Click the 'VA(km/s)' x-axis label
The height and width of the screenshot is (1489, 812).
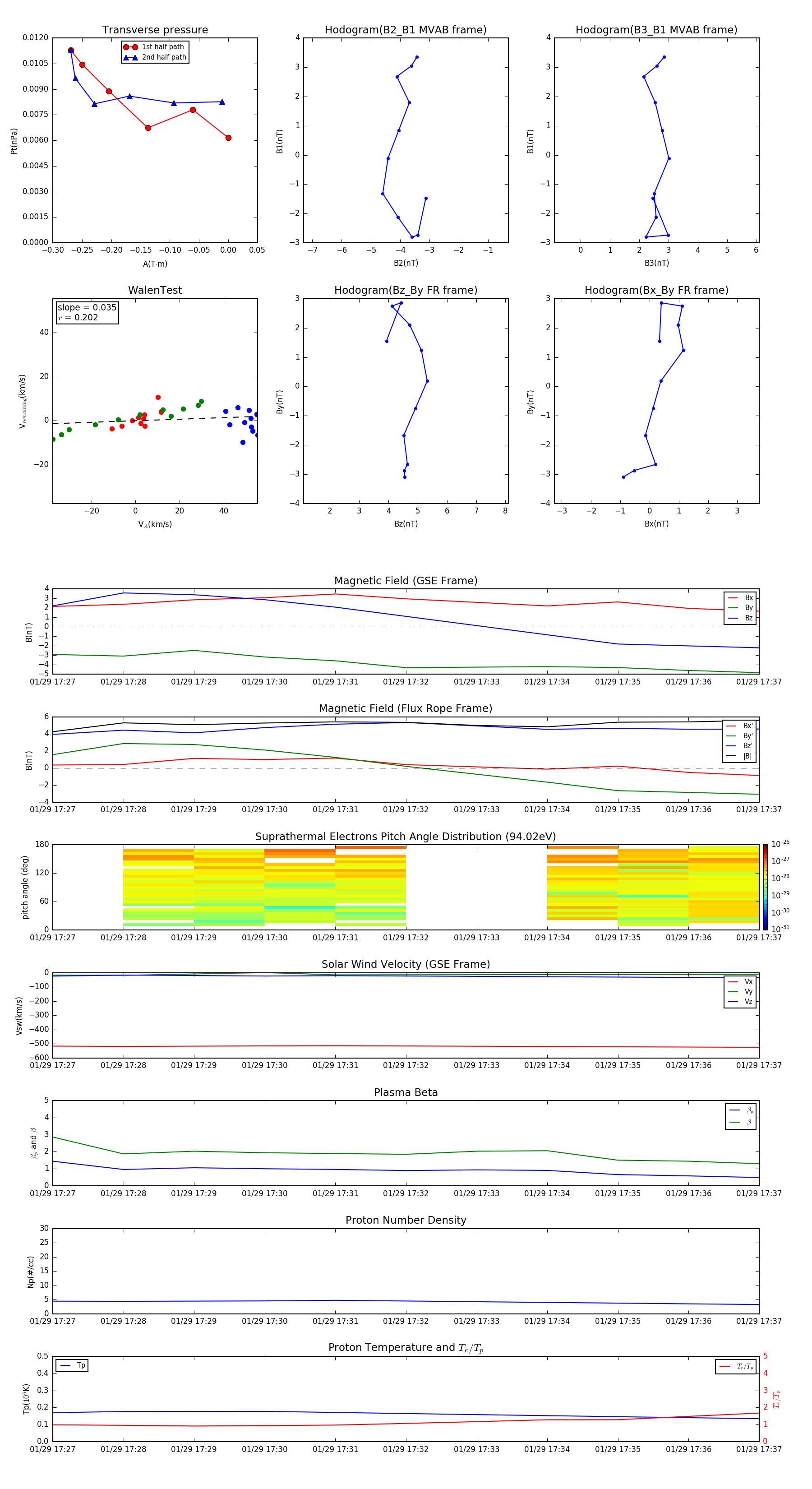point(155,524)
